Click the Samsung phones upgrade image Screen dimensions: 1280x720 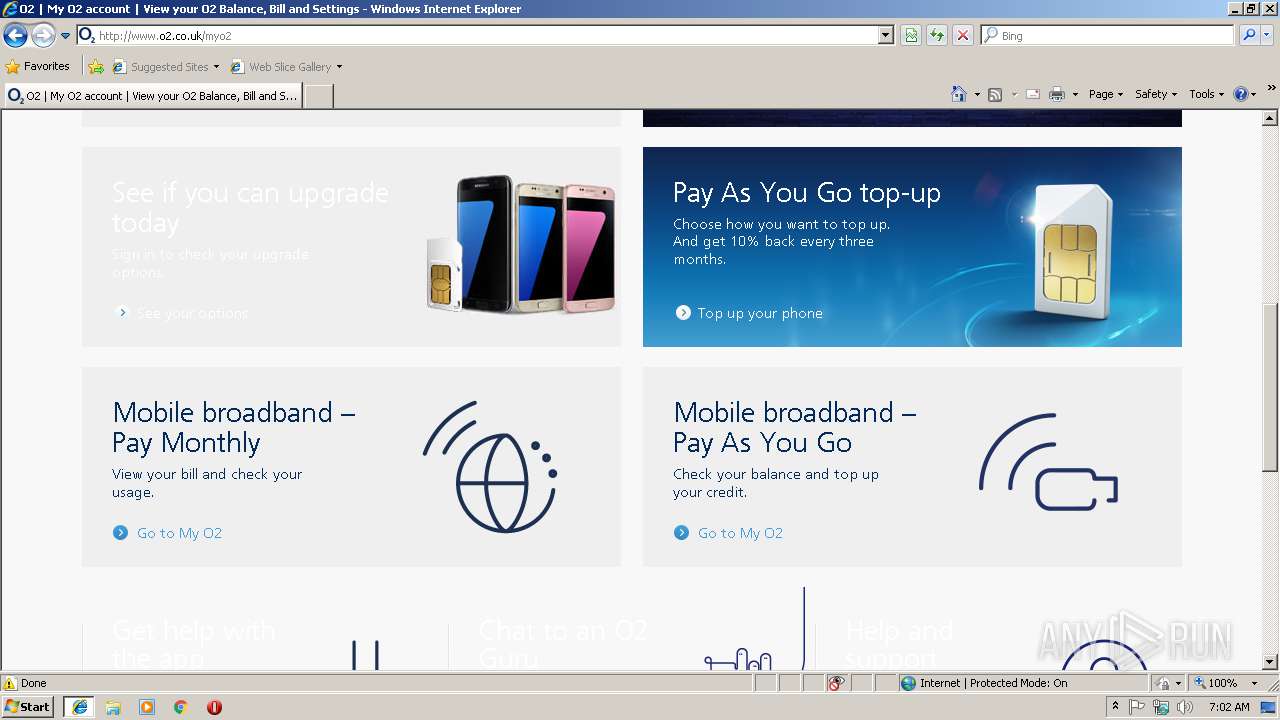point(520,245)
